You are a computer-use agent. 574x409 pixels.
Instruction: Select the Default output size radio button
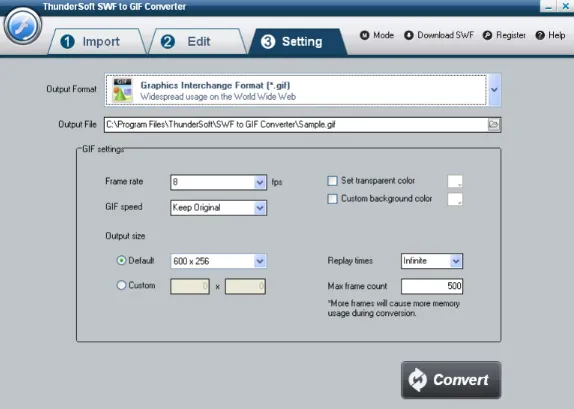[x=121, y=260]
